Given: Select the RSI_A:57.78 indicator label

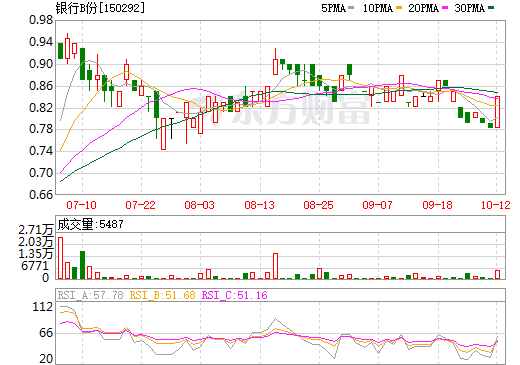Looking at the screenshot, I should pos(90,295).
